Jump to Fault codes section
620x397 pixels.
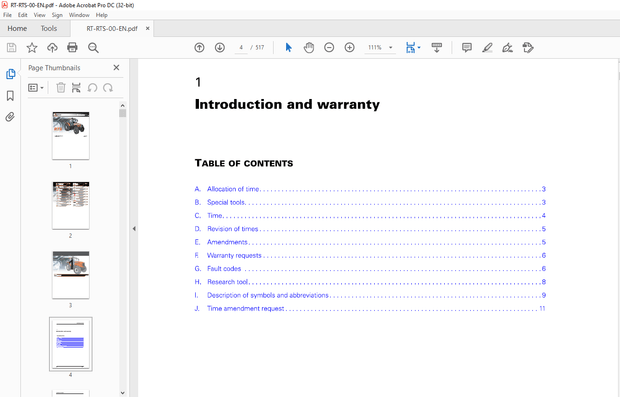370,268
